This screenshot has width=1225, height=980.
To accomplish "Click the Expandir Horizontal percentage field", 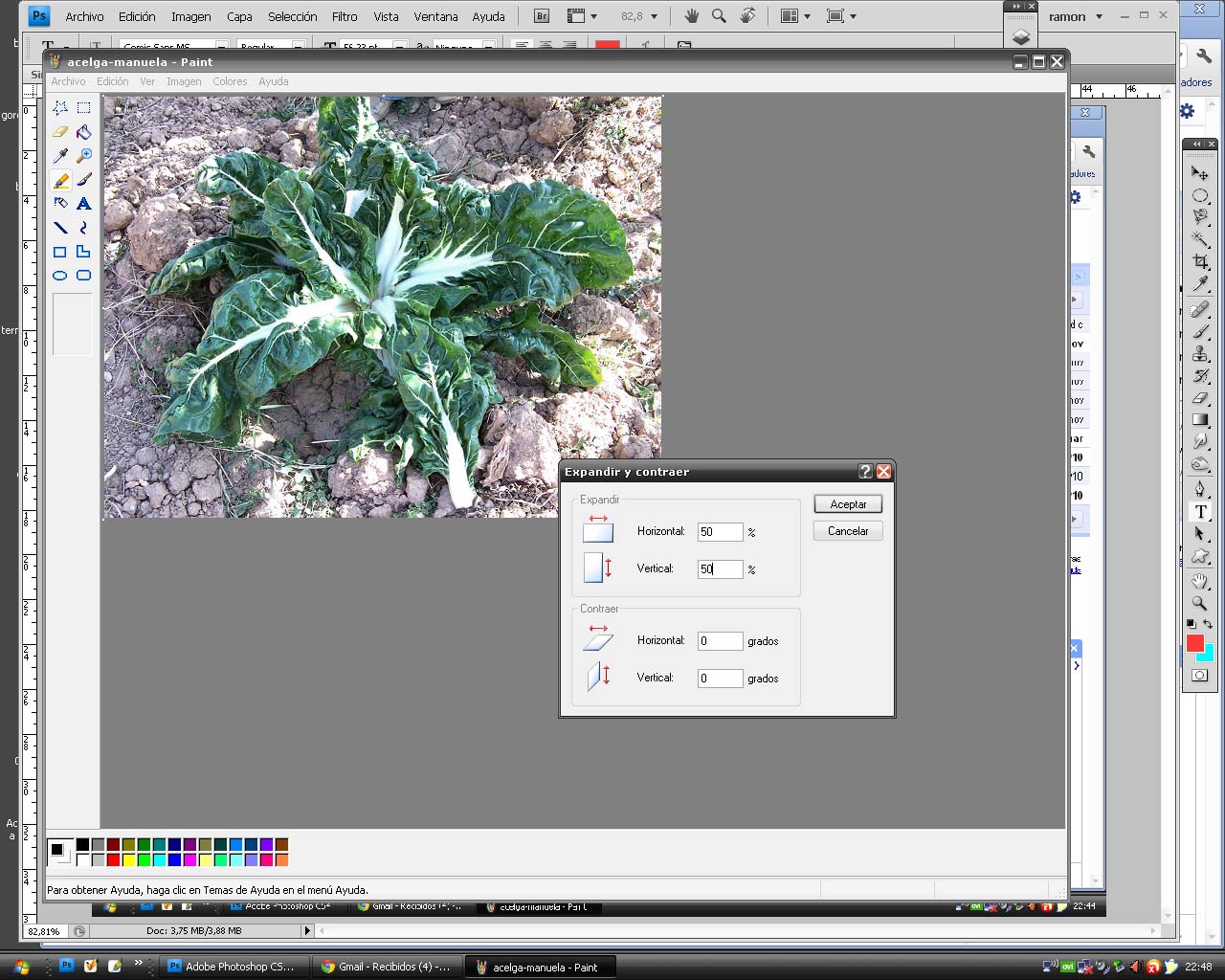I will (720, 532).
